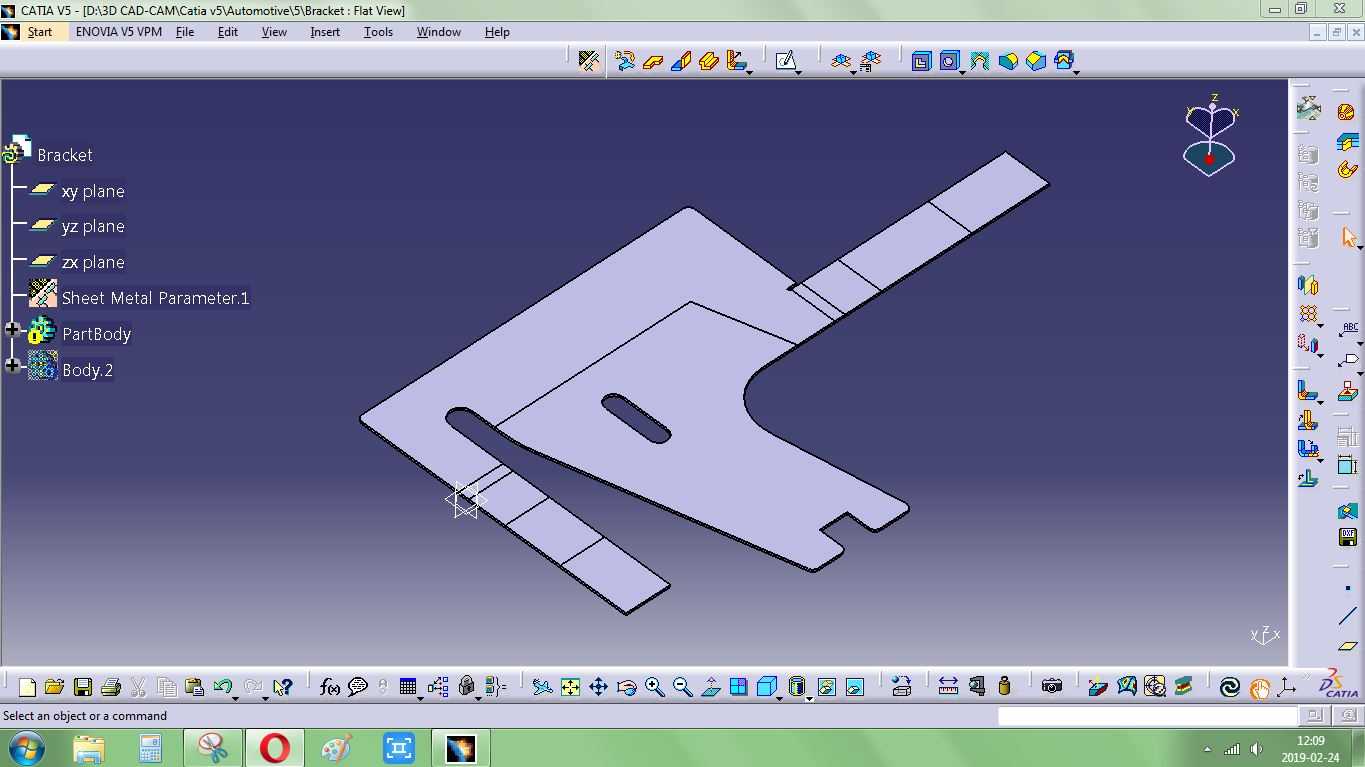This screenshot has height=767, width=1365.
Task: Activate the Rotate view tool
Action: tap(627, 687)
